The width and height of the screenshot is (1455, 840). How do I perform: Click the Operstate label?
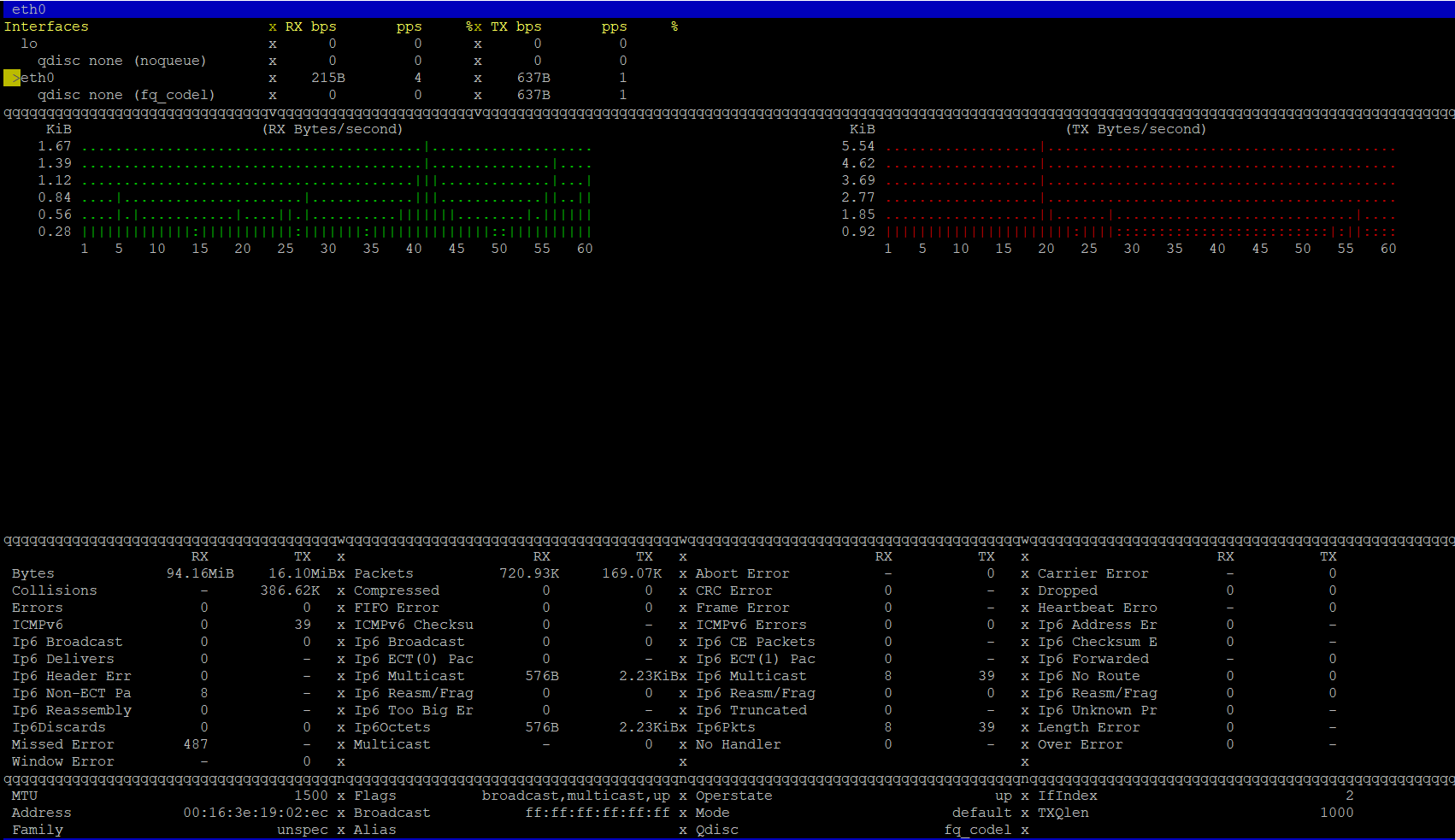[x=733, y=796]
